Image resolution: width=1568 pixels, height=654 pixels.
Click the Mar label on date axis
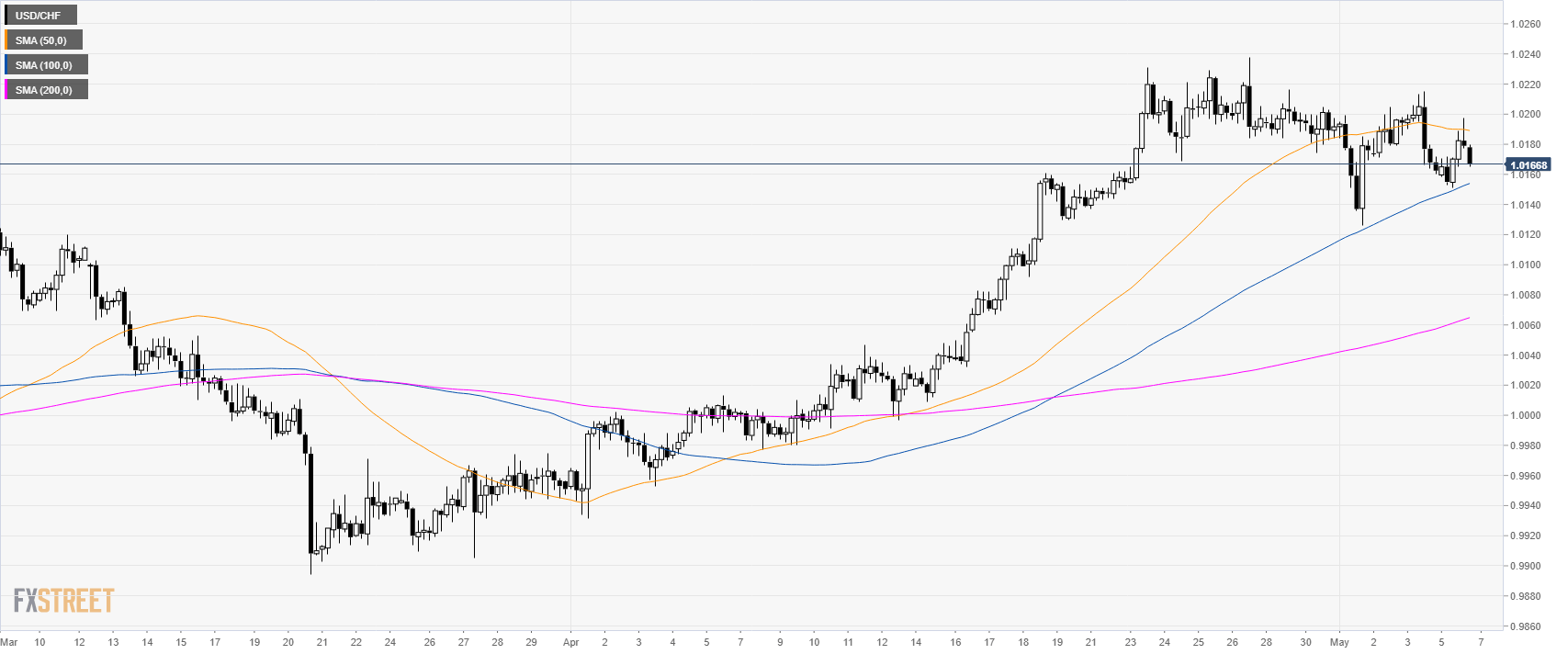9,642
